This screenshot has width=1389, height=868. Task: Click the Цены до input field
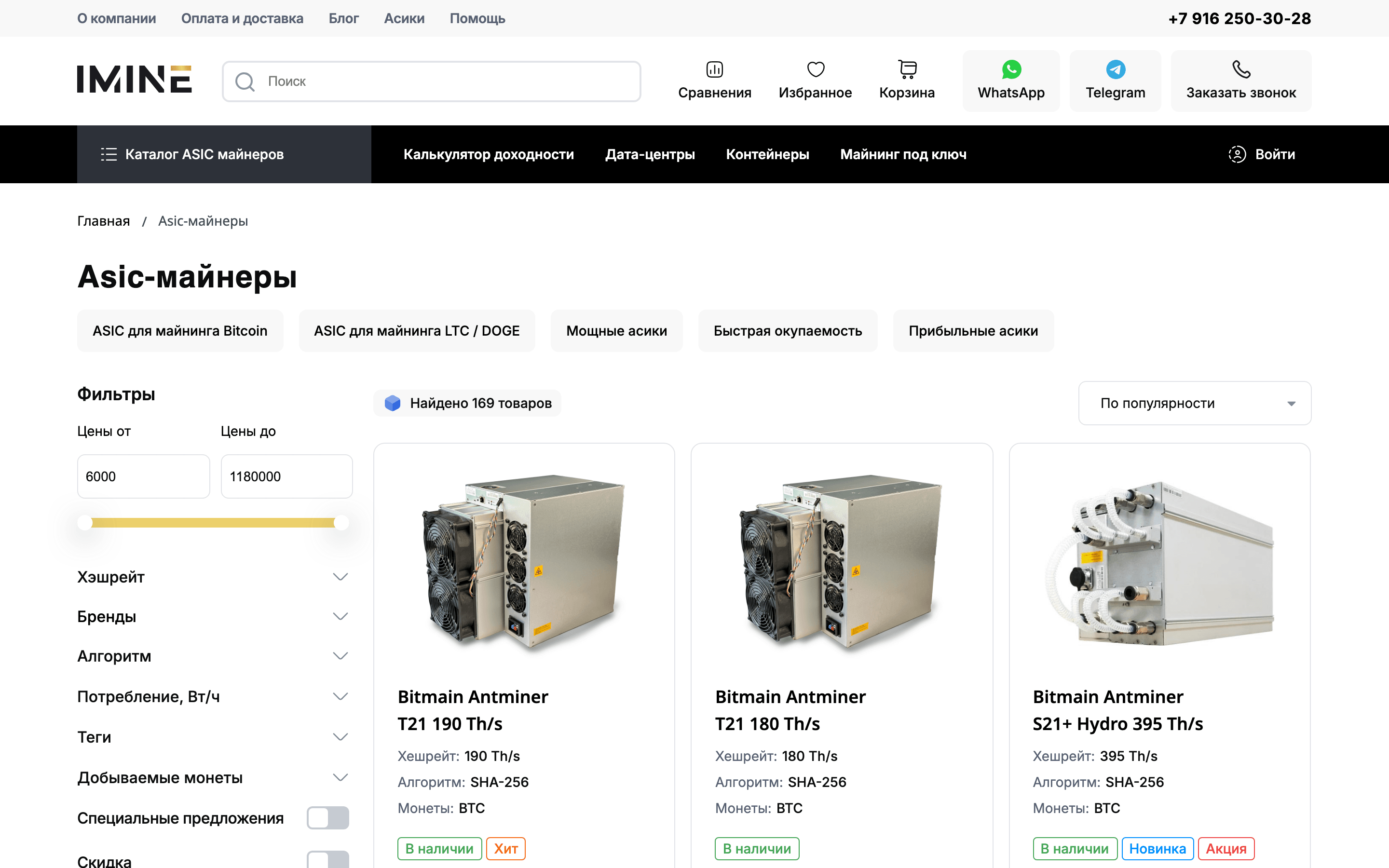(x=287, y=476)
